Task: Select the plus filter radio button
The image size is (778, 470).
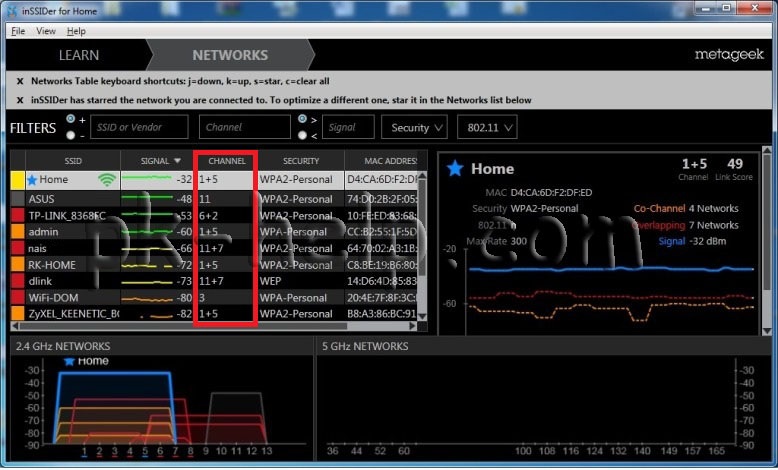Action: point(70,119)
